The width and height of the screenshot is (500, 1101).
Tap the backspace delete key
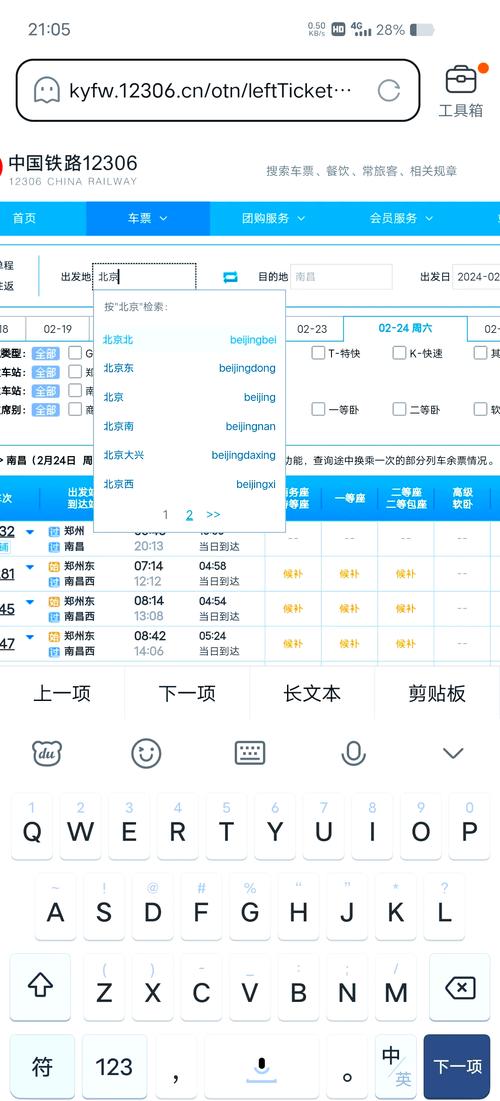(460, 987)
